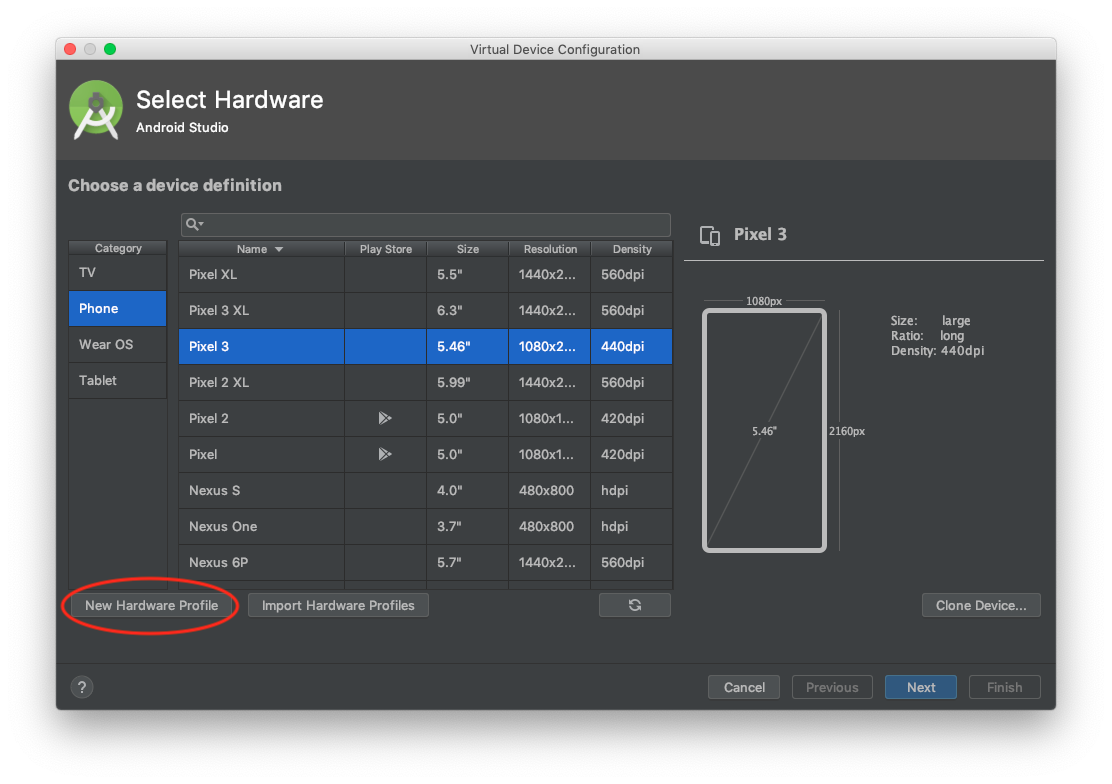Select the Pixel 2 device name

(x=208, y=419)
